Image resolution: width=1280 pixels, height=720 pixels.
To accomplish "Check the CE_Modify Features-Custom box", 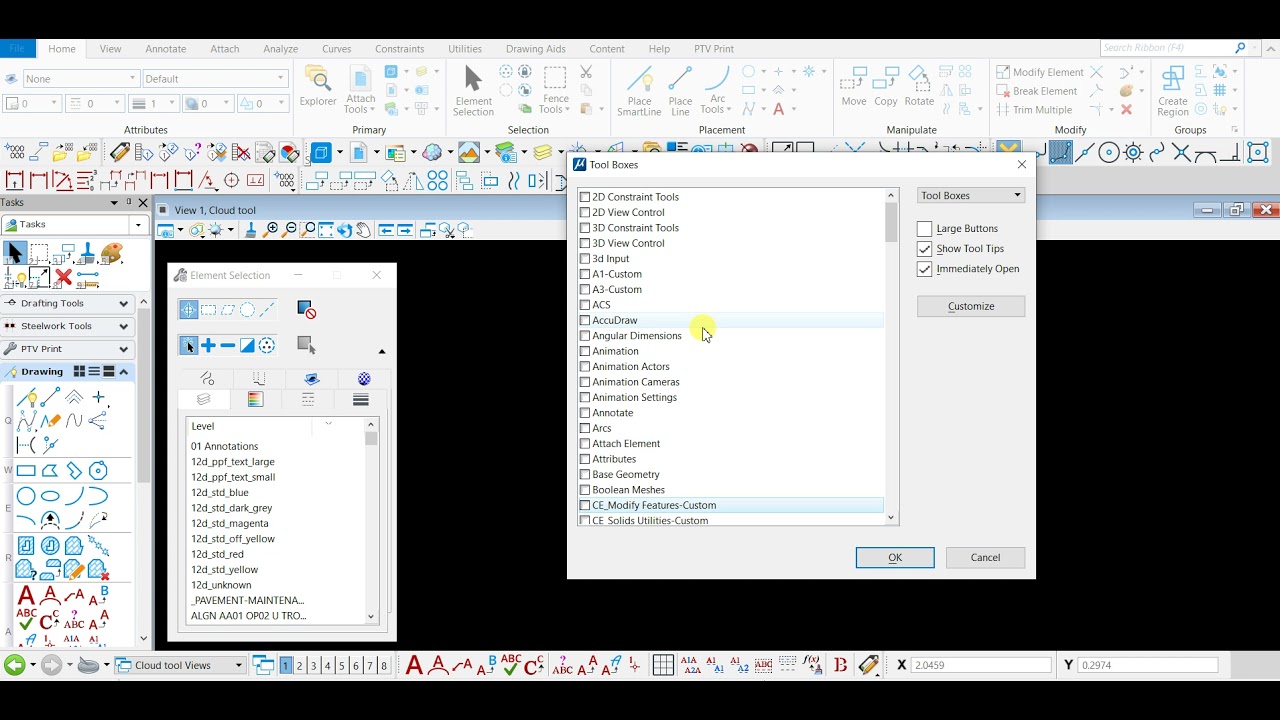I will (x=585, y=505).
